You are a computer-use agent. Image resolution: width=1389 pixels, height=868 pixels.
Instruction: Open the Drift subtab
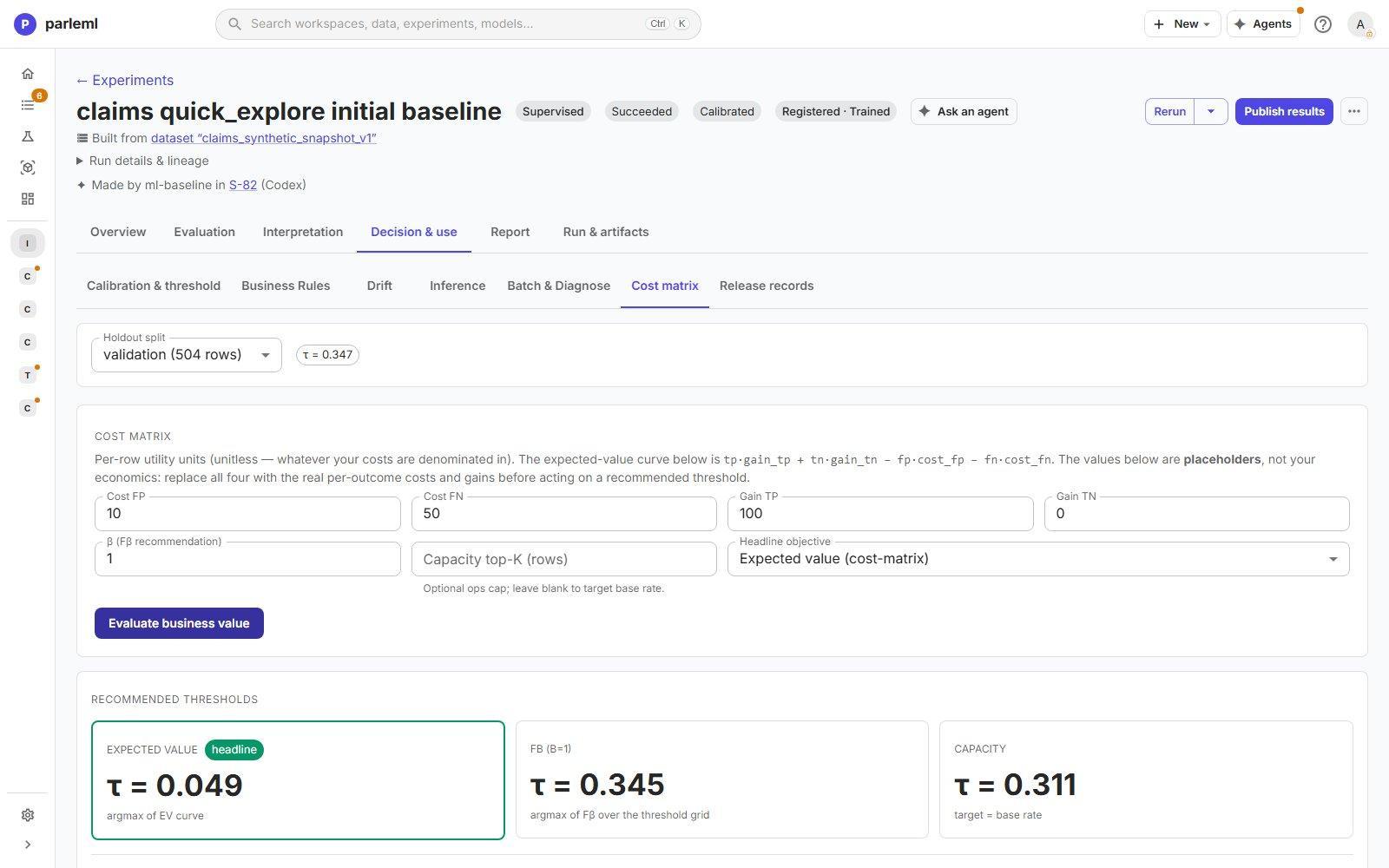point(379,286)
